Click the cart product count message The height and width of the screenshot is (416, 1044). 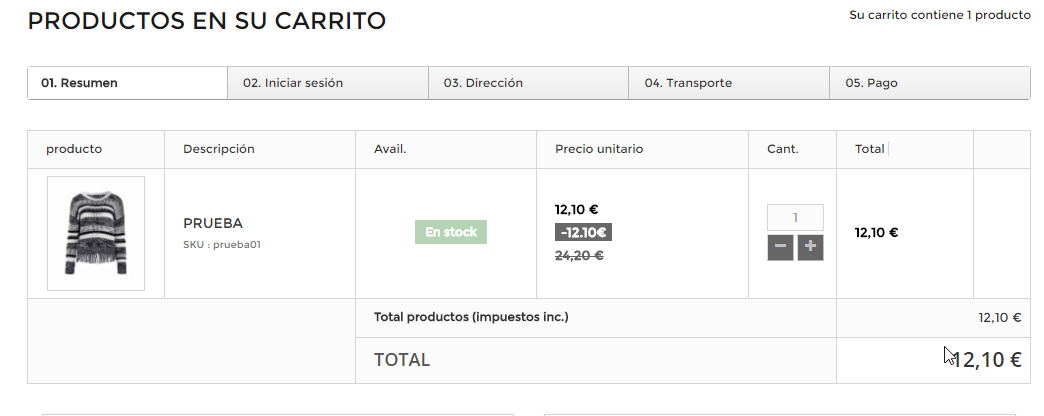pos(939,15)
